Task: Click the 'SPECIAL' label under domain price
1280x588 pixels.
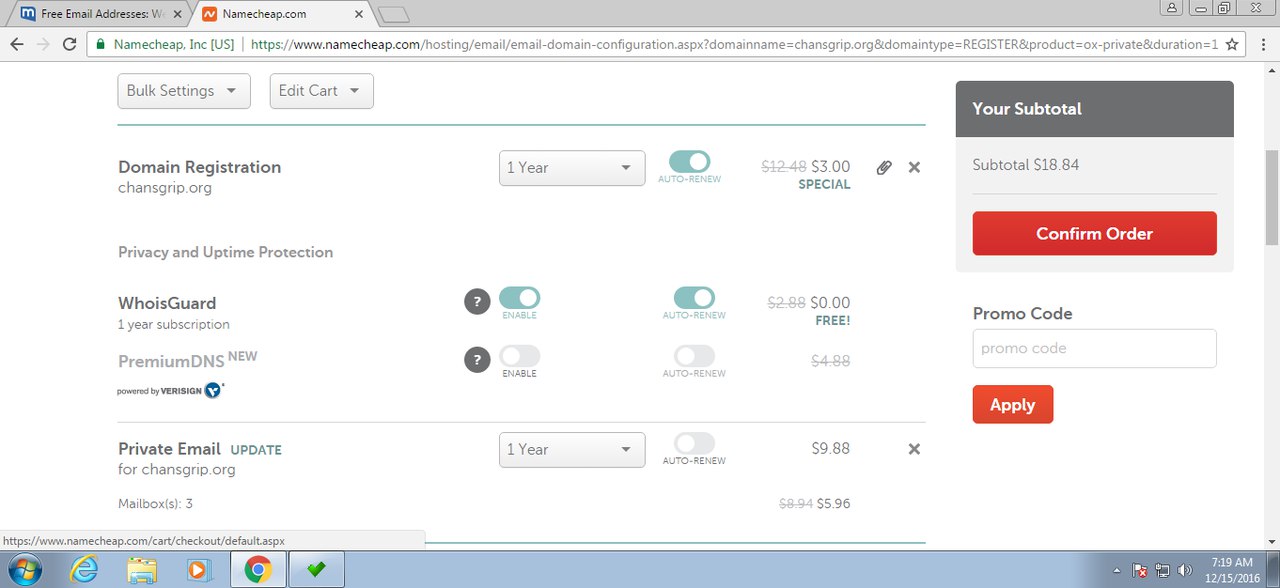Action: pos(825,185)
